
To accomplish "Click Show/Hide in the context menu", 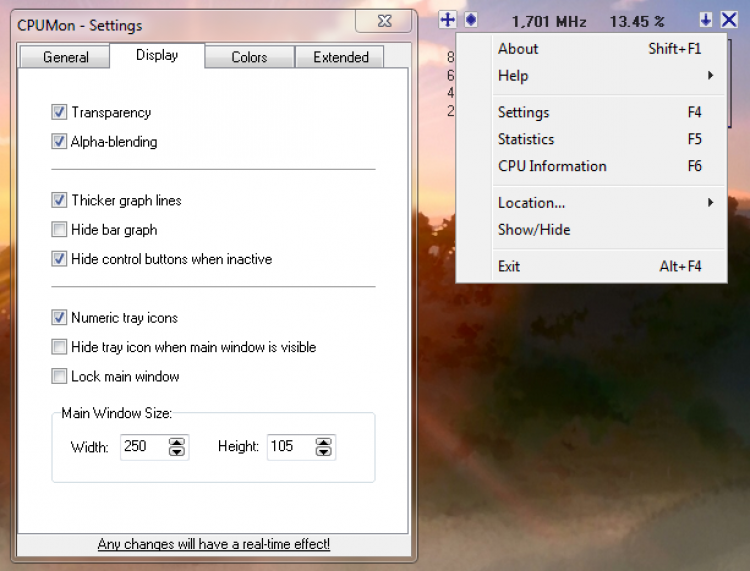I will click(591, 230).
